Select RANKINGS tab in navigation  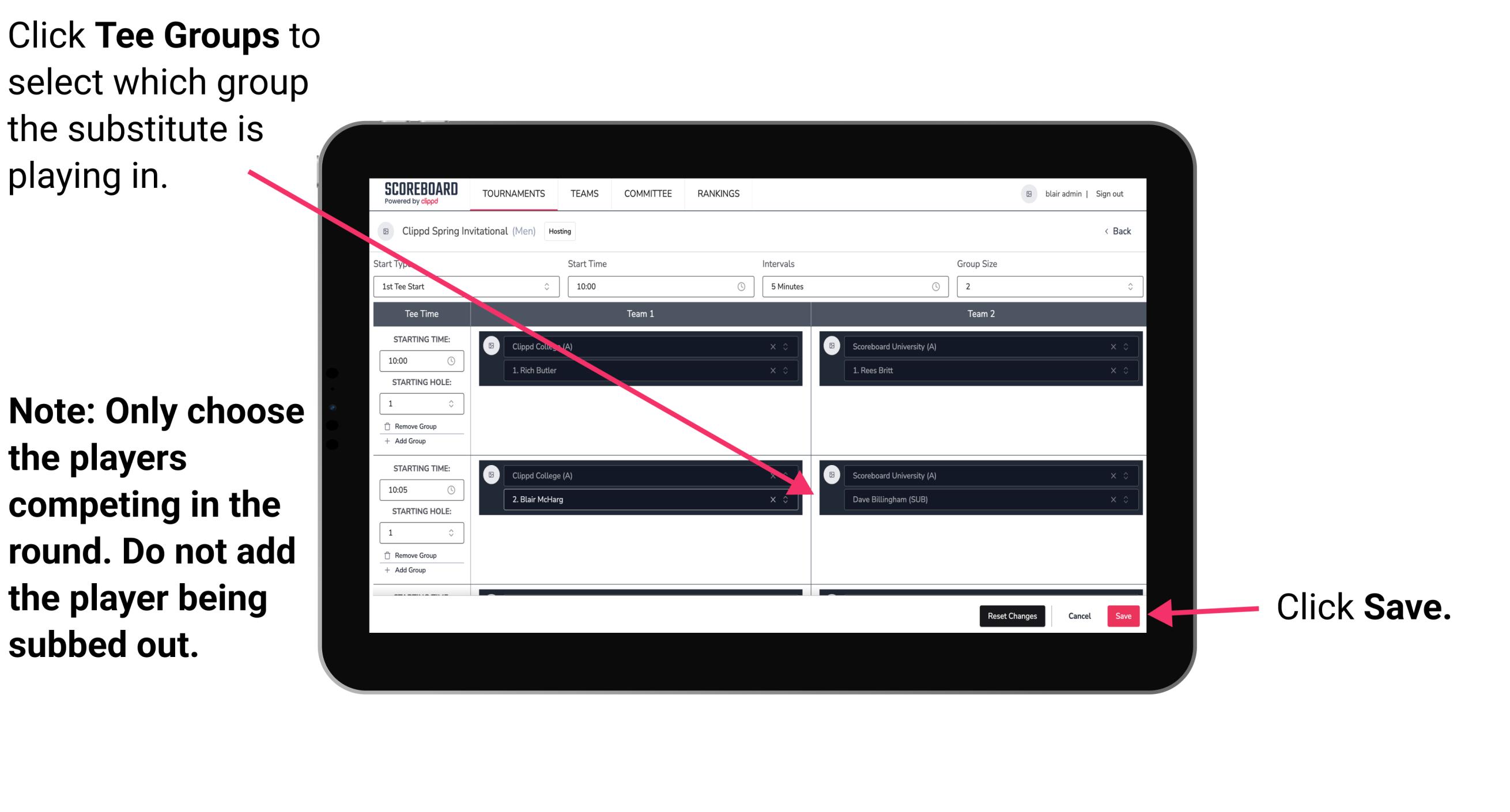pyautogui.click(x=718, y=193)
